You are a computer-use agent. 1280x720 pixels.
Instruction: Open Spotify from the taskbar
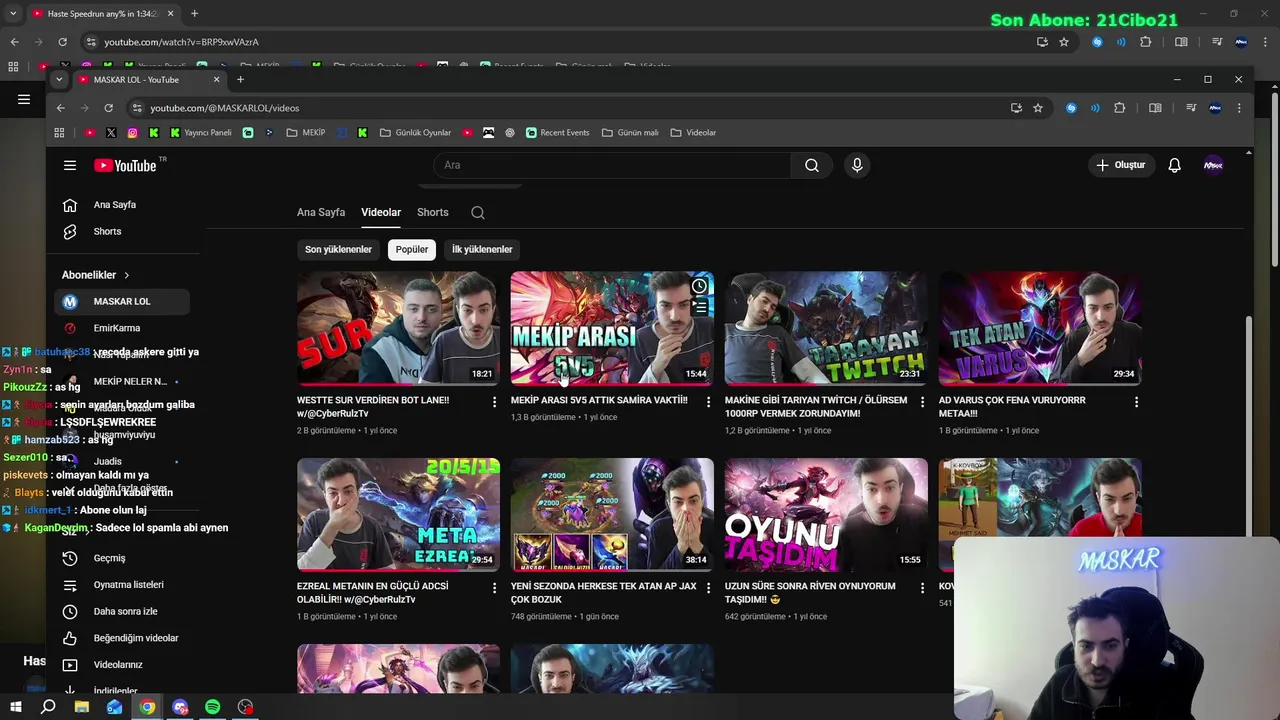pyautogui.click(x=212, y=707)
